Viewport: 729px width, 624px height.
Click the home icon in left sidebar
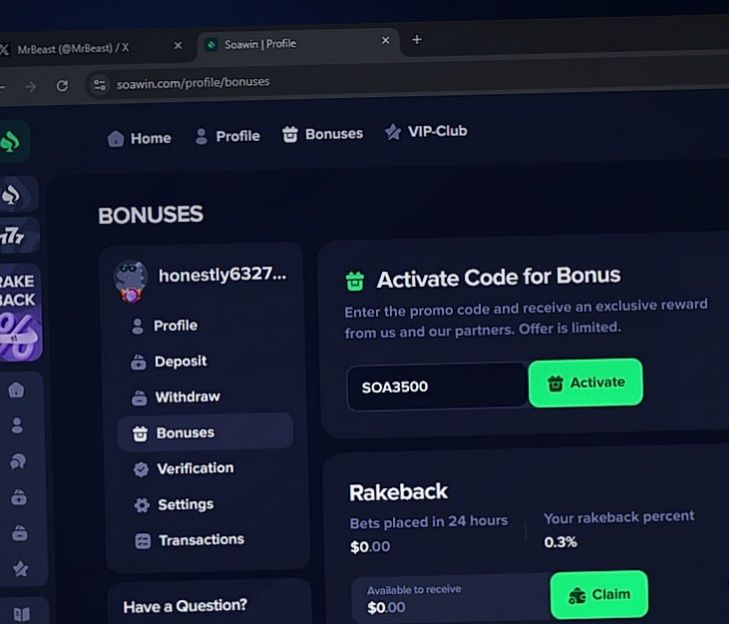(18, 390)
